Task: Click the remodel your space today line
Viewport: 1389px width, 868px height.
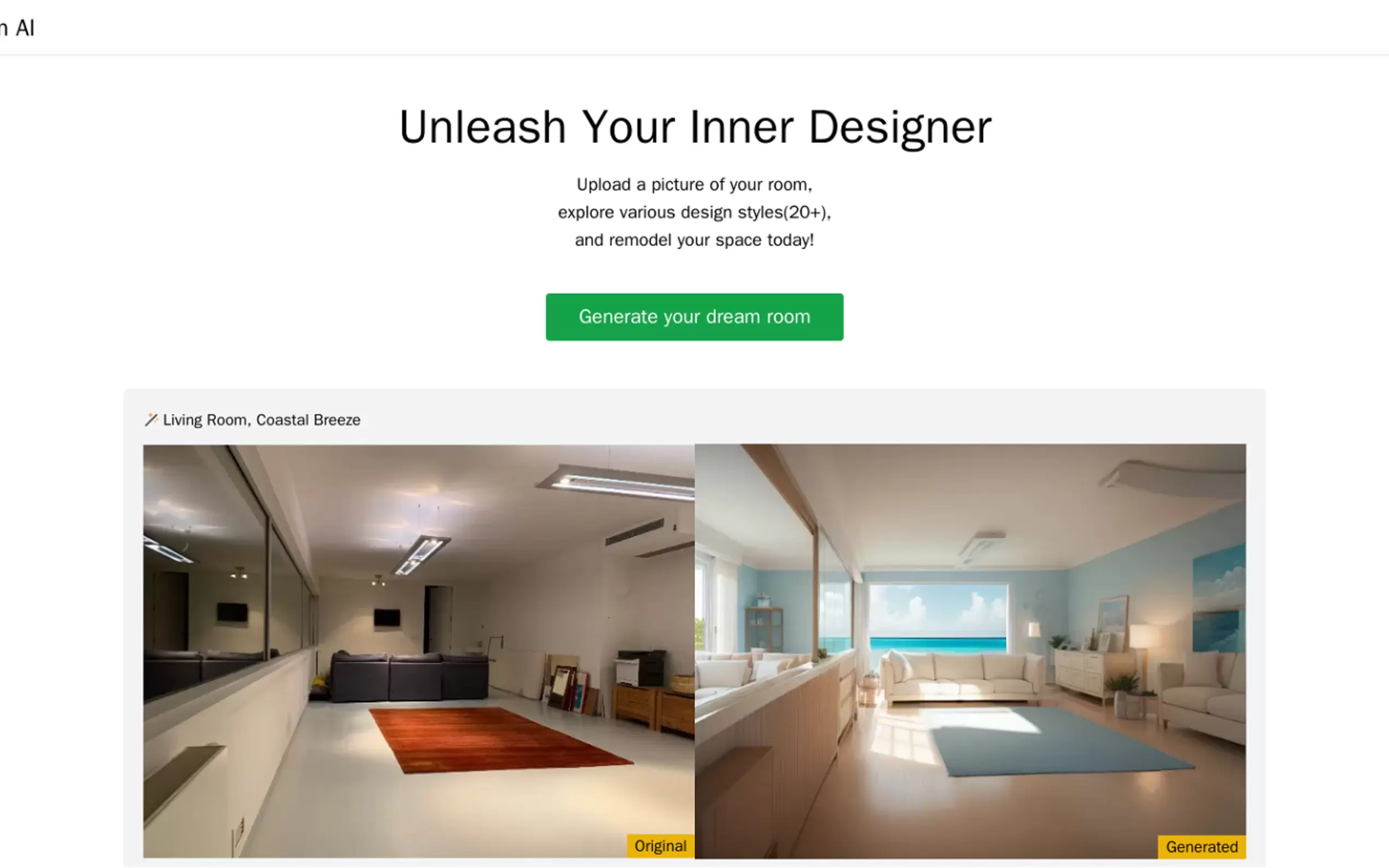Action: 694,240
